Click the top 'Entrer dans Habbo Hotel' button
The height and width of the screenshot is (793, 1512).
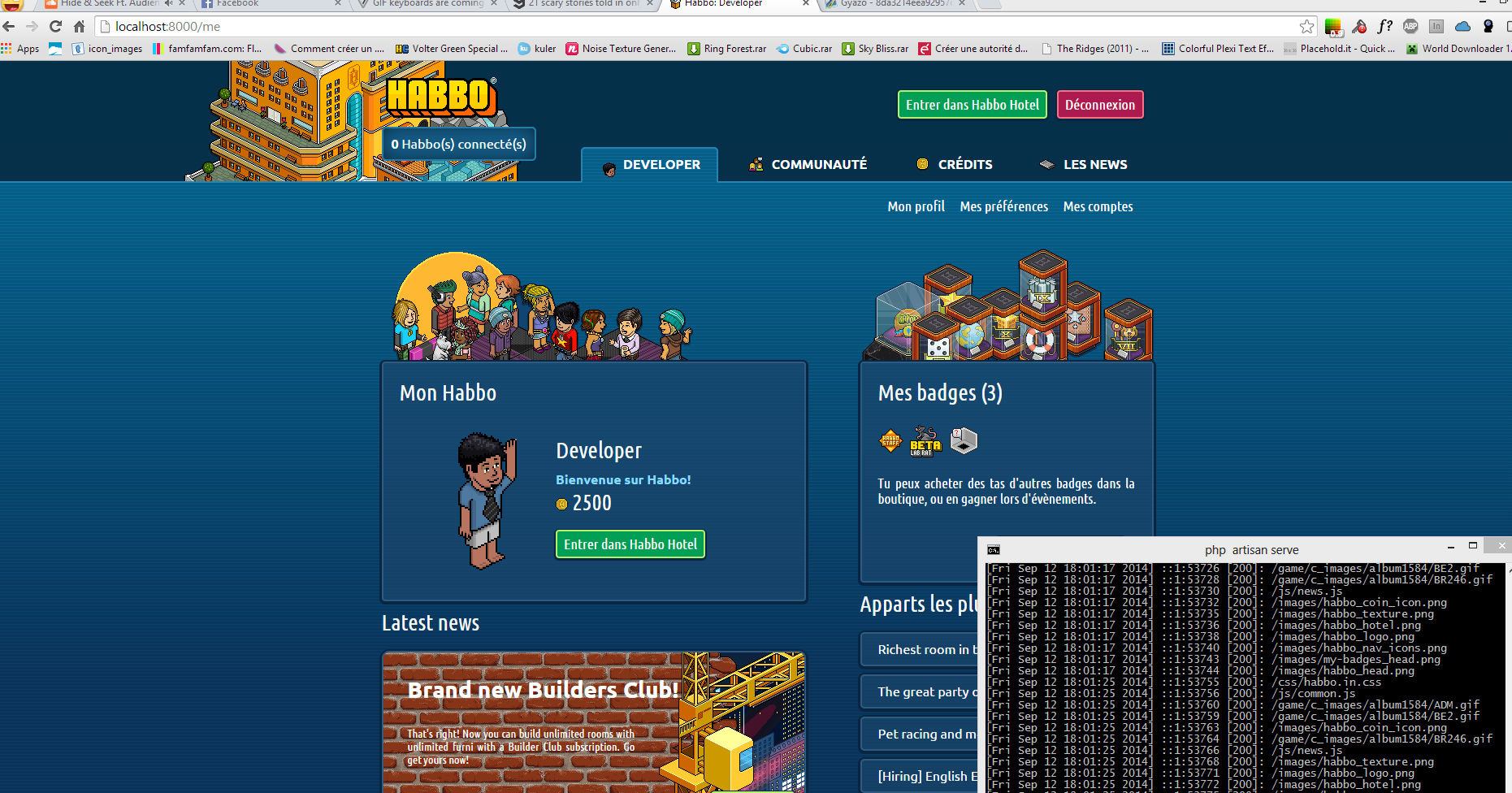click(973, 105)
